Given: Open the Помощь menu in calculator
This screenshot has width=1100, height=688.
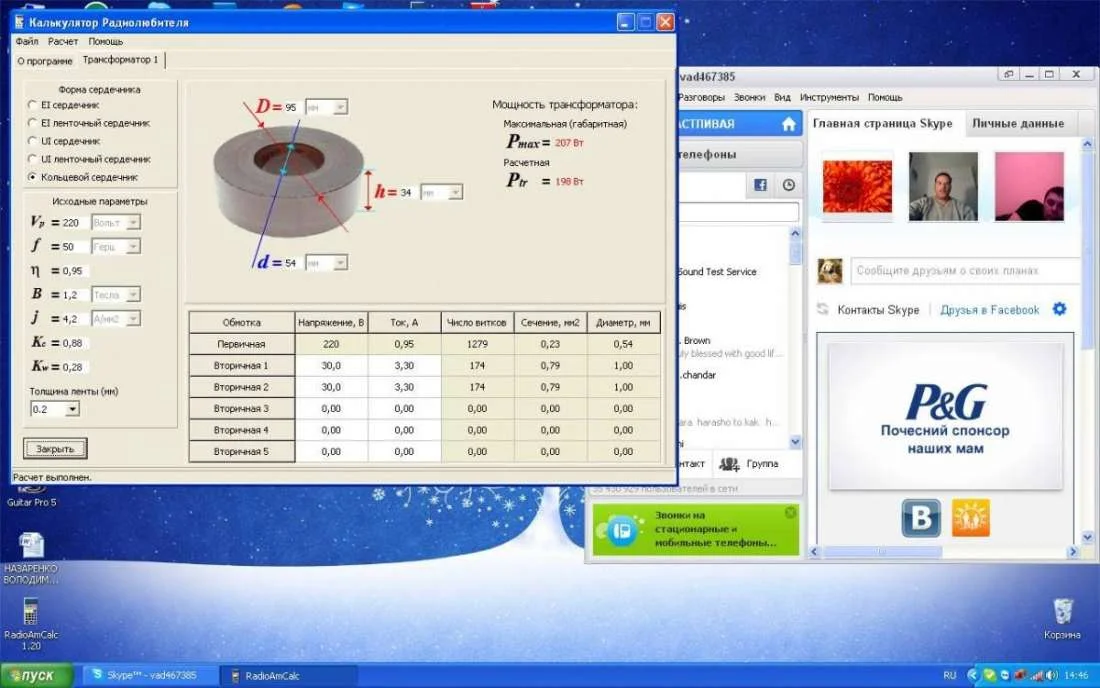Looking at the screenshot, I should pos(105,41).
